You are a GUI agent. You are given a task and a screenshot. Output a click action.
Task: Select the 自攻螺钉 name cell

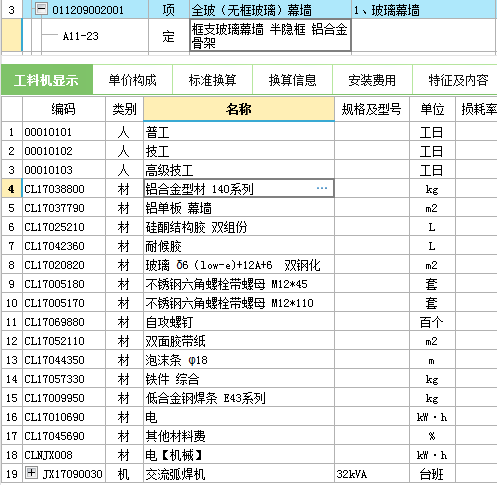239,322
